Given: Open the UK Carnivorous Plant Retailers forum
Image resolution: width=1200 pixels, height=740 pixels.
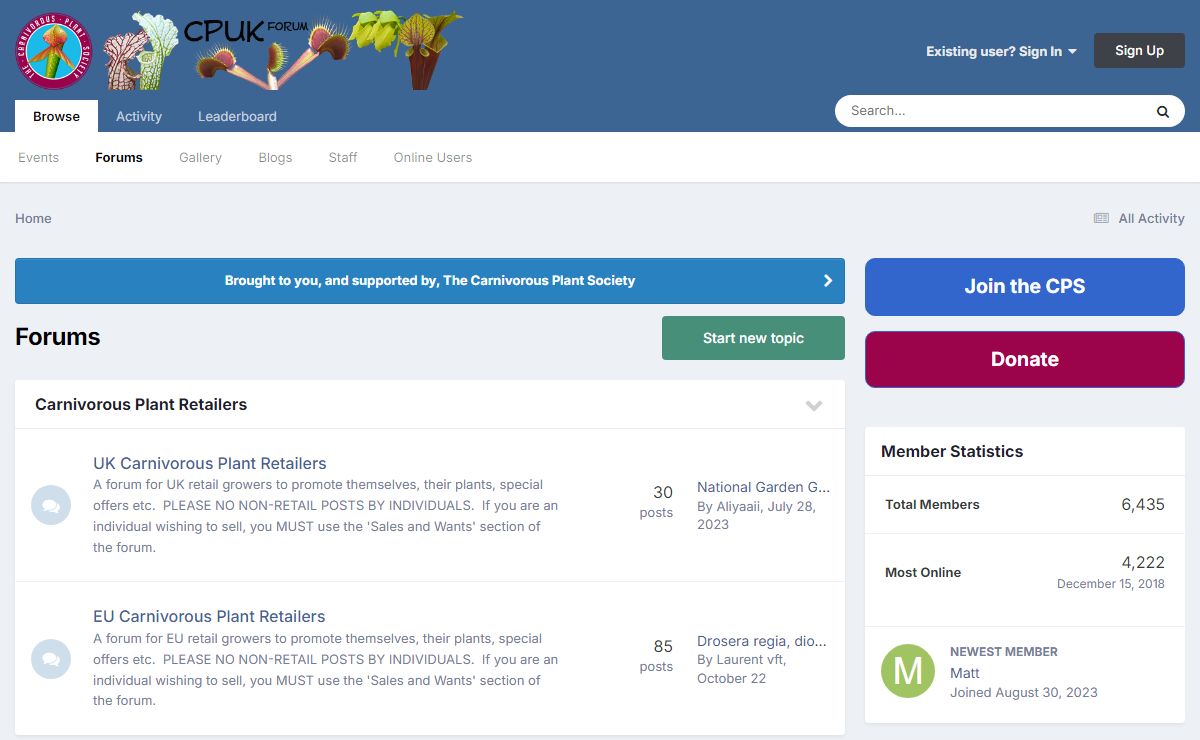Looking at the screenshot, I should tap(210, 463).
